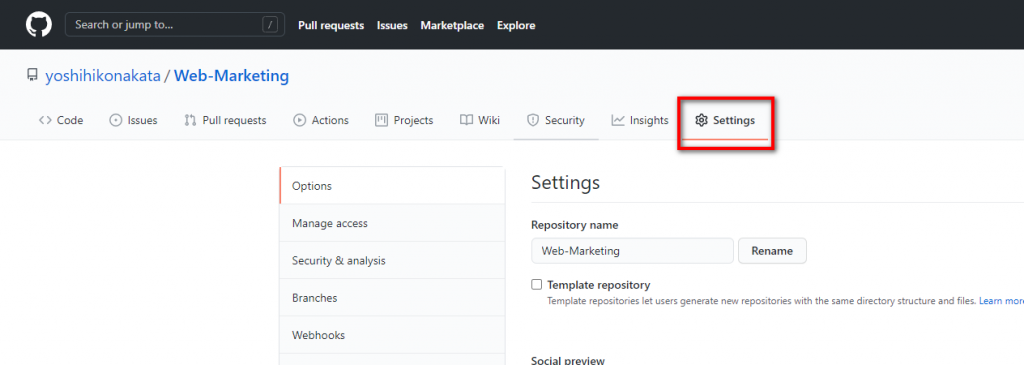
Task: Click the Security shield icon
Action: [533, 120]
